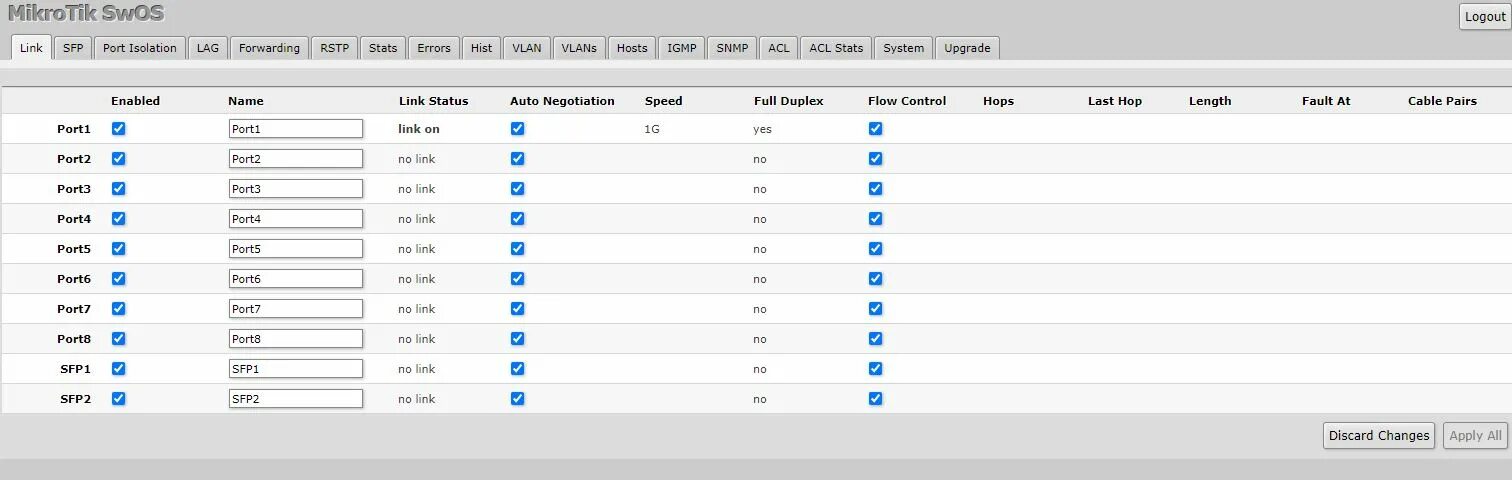This screenshot has height=480, width=1512.
Task: Disable Flow Control on Port5
Action: (875, 249)
